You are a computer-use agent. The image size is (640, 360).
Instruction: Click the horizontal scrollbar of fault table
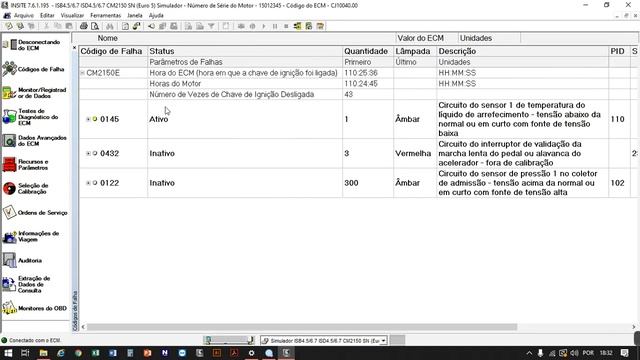tap(302, 327)
